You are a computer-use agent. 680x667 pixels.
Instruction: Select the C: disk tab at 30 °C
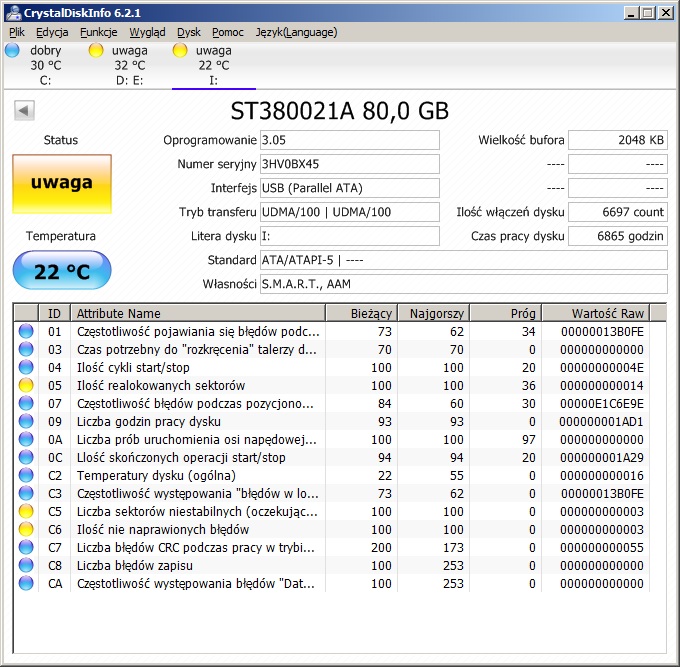click(46, 65)
